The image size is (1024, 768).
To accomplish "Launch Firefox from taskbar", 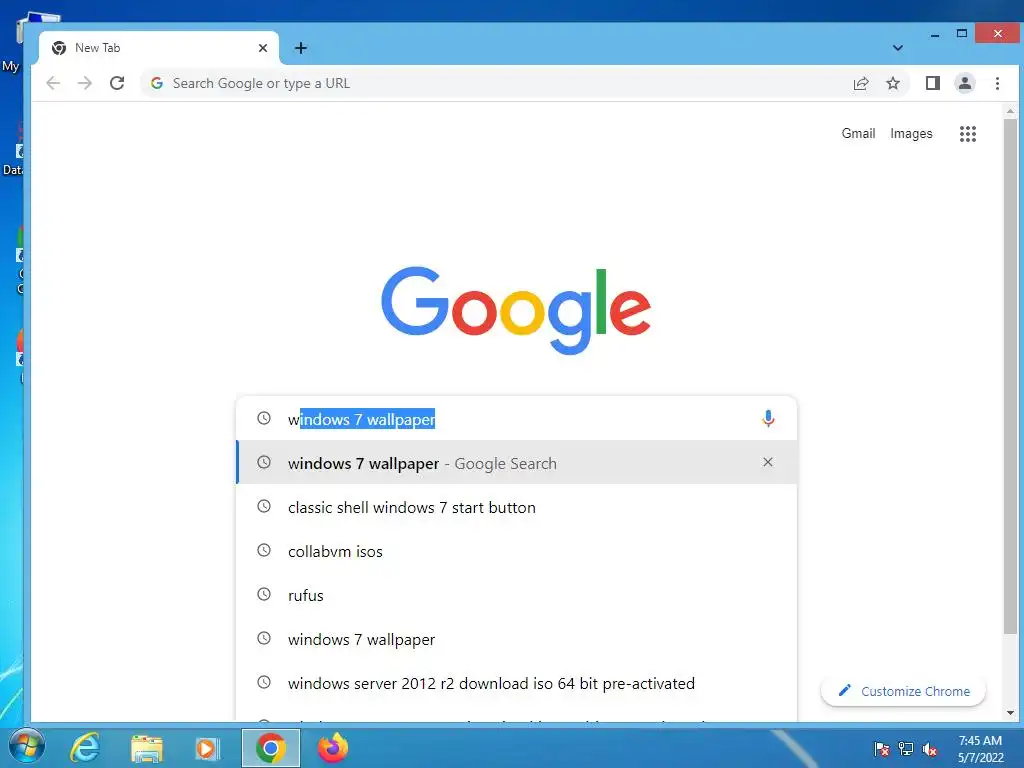I will coord(332,748).
